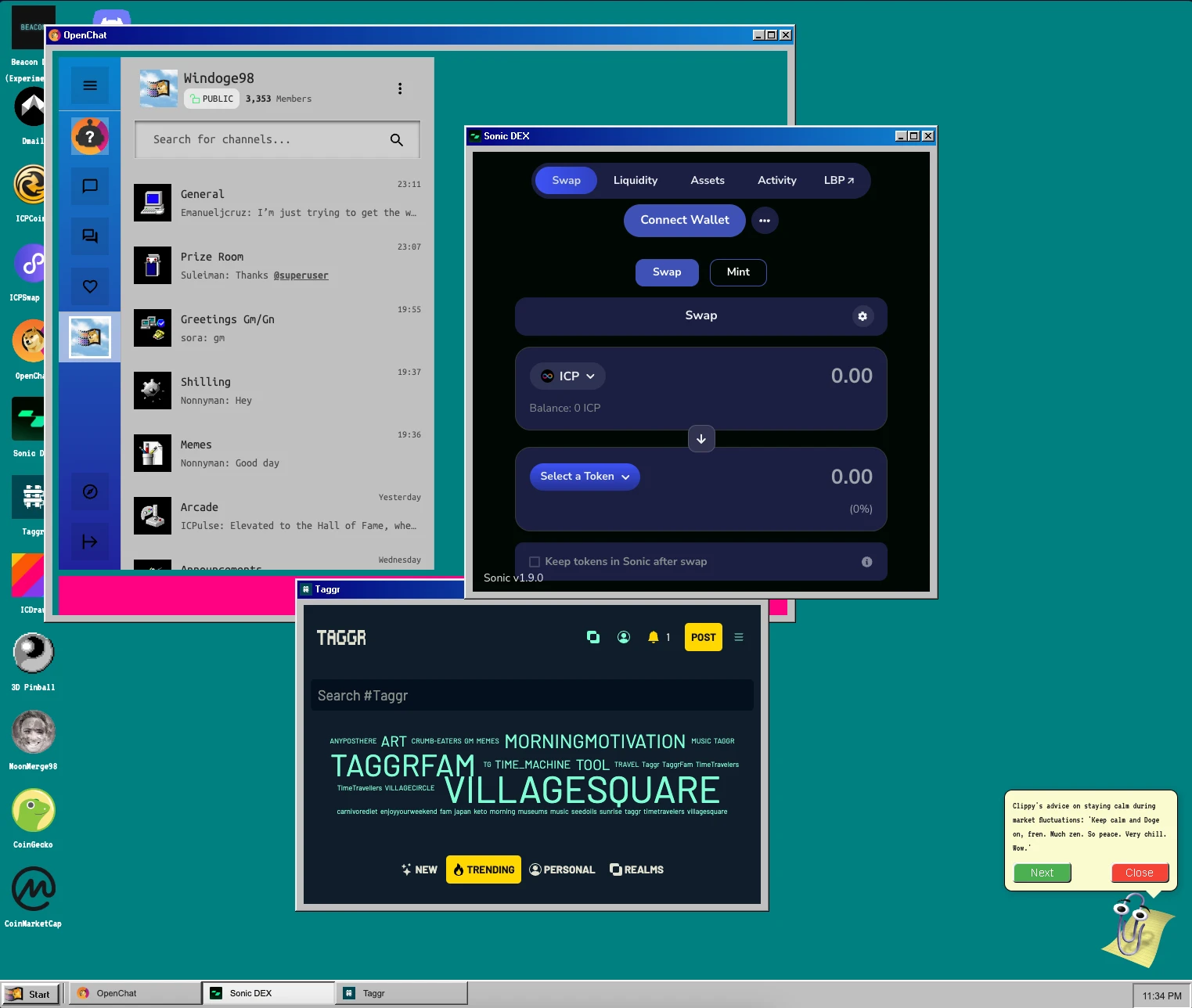This screenshot has height=1008, width=1192.
Task: Switch to Sonic DEX taskbar button
Action: tap(268, 994)
